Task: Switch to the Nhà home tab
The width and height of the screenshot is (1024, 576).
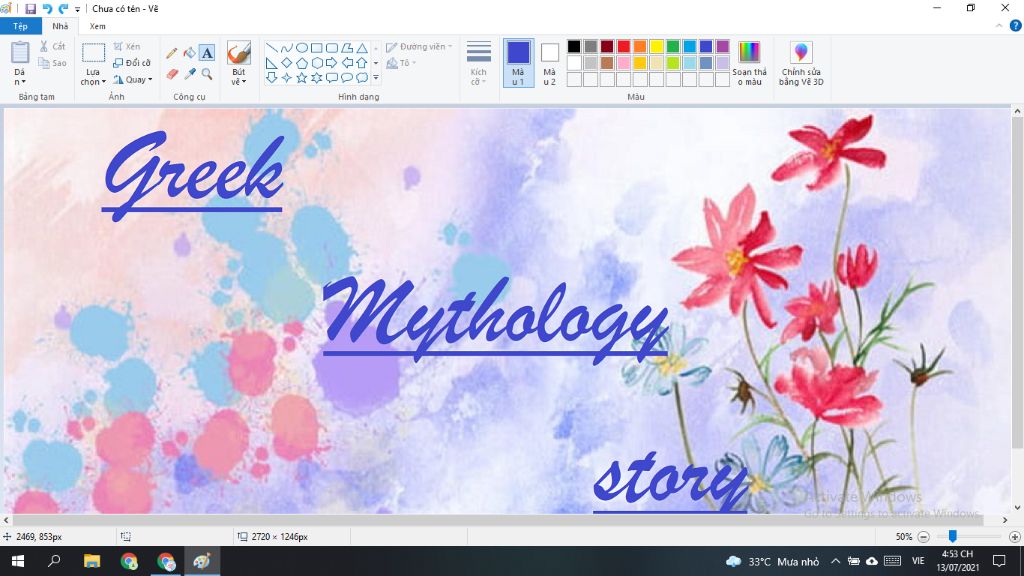Action: [x=60, y=26]
